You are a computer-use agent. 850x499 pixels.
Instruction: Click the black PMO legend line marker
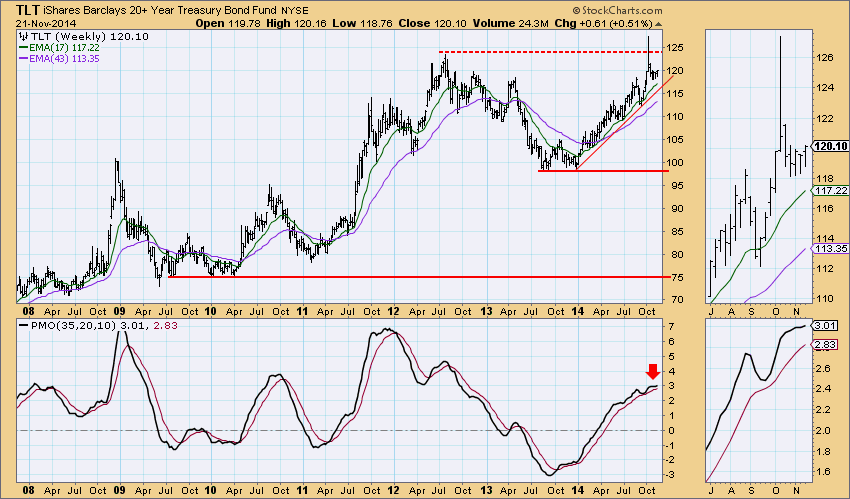point(23,326)
